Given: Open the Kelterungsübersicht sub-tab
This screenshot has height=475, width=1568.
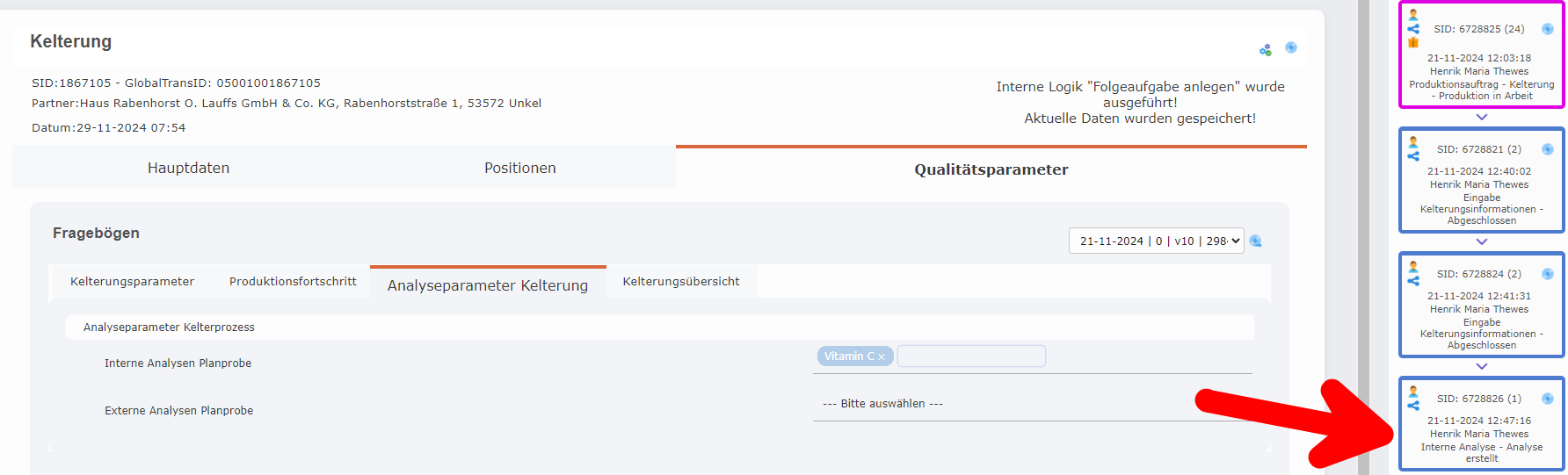Looking at the screenshot, I should click(x=681, y=282).
